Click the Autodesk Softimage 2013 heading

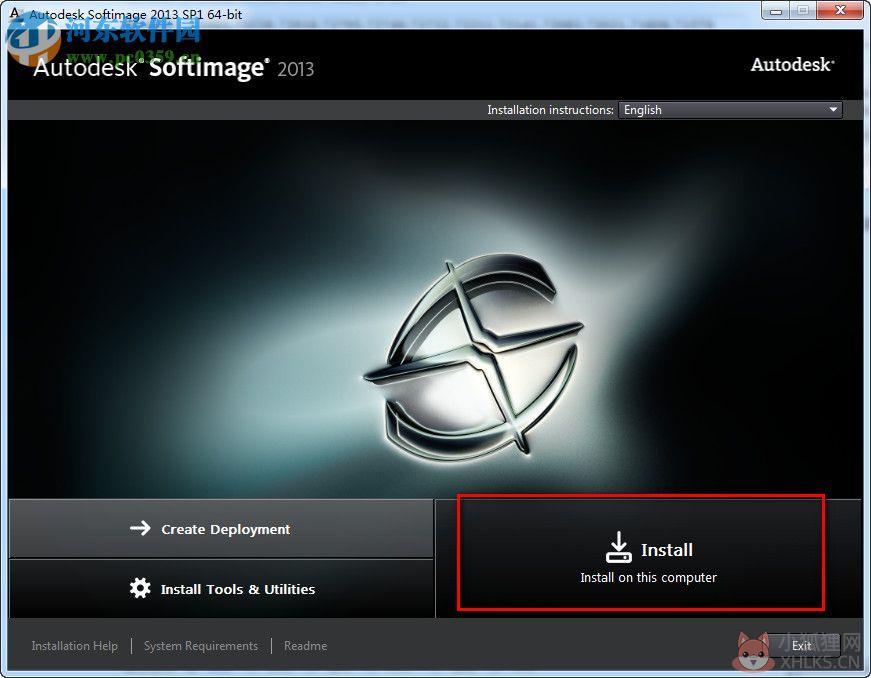coord(173,68)
